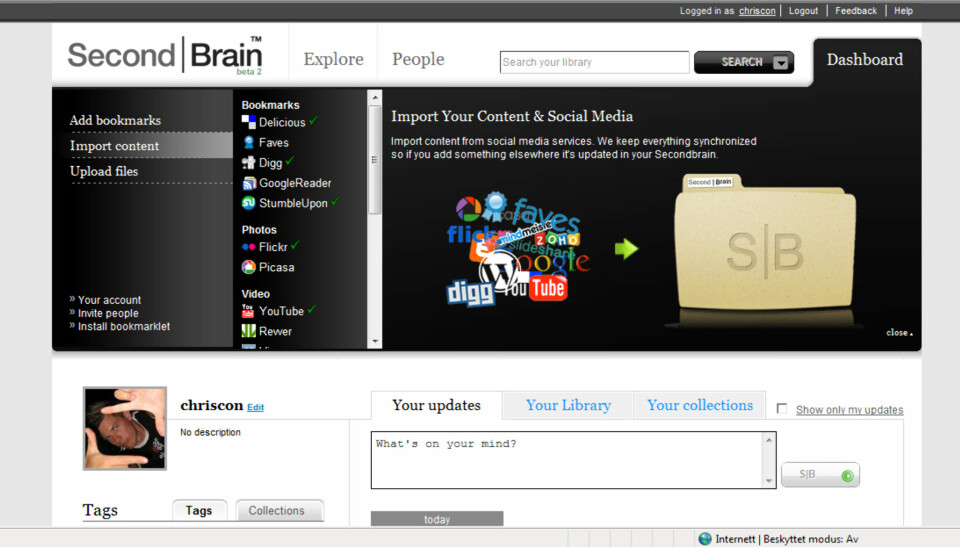Click the Flickr label
The image size is (960, 548).
273,247
